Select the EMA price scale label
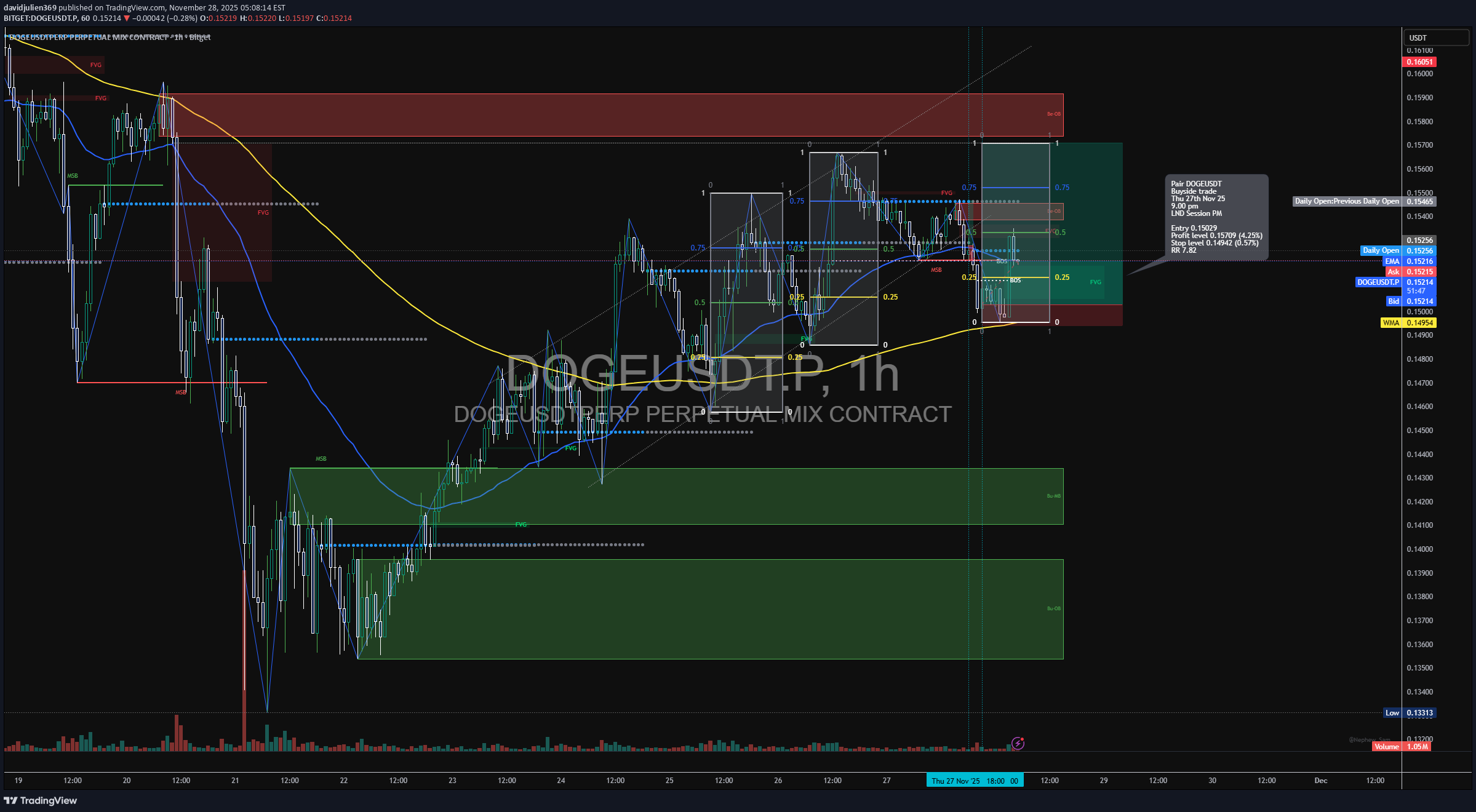Screen dimensions: 1476x812 pyautogui.click(x=1392, y=261)
